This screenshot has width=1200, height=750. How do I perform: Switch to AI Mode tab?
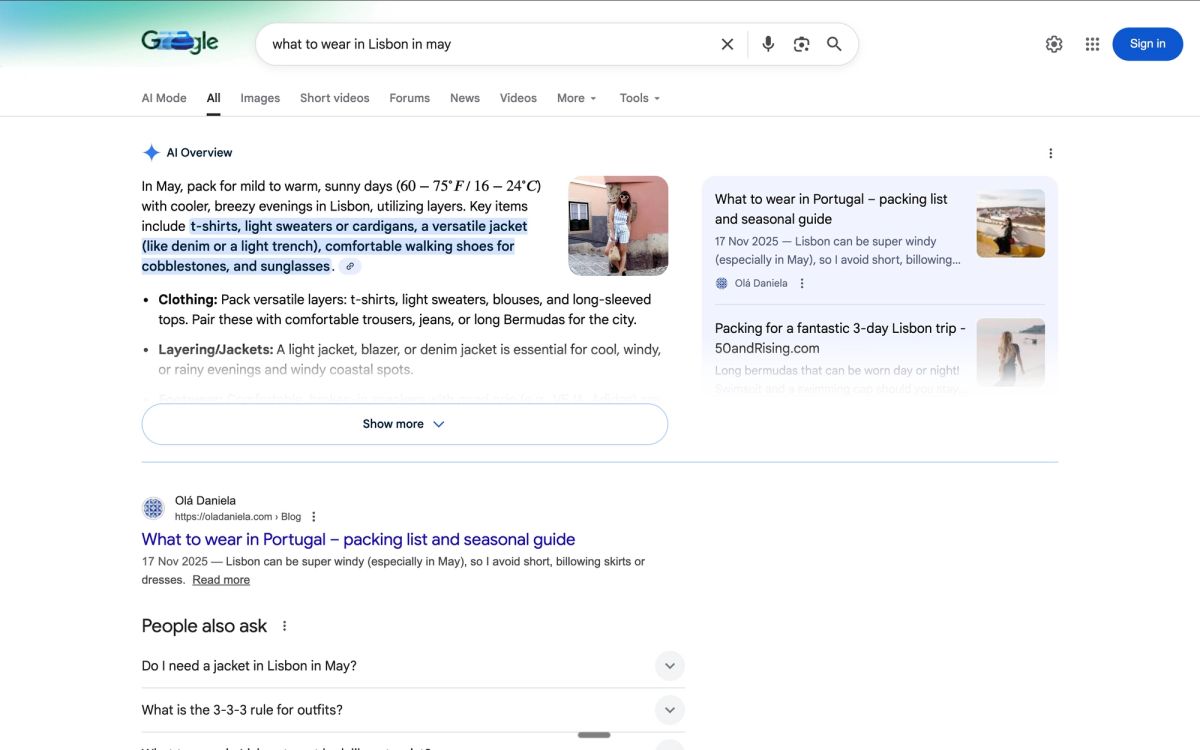(164, 98)
